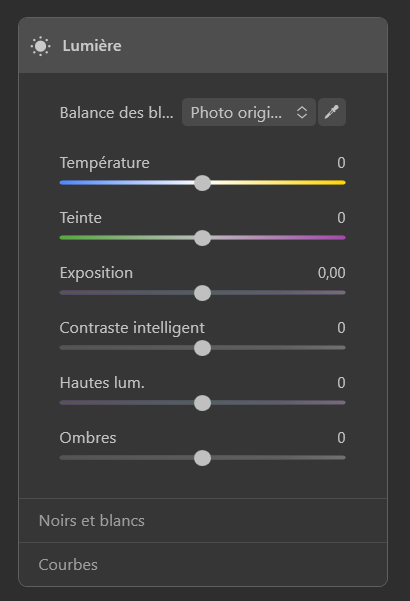Click the Teinte slider handle
Image resolution: width=410 pixels, height=601 pixels.
point(202,238)
